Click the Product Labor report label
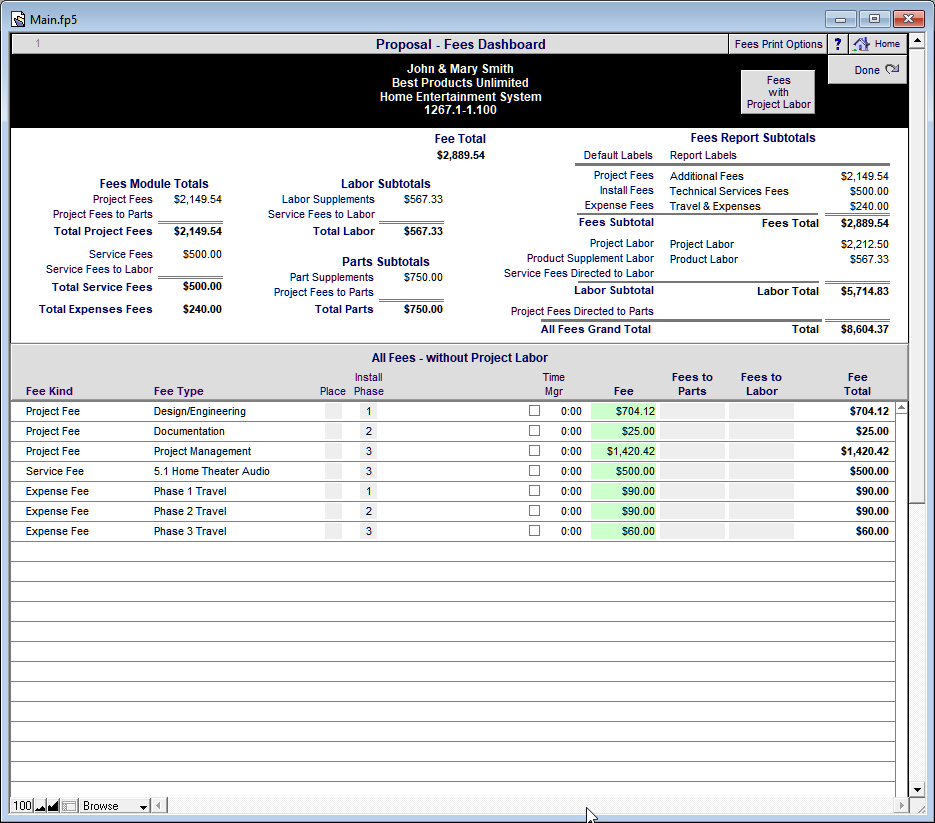Screen dimensions: 935x823 (704, 259)
